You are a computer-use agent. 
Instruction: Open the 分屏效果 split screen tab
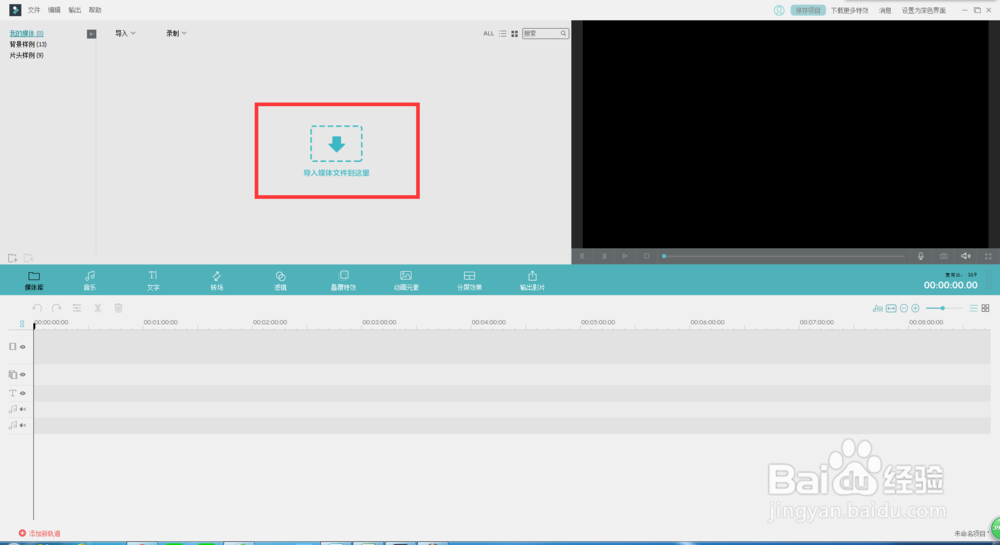[x=469, y=280]
